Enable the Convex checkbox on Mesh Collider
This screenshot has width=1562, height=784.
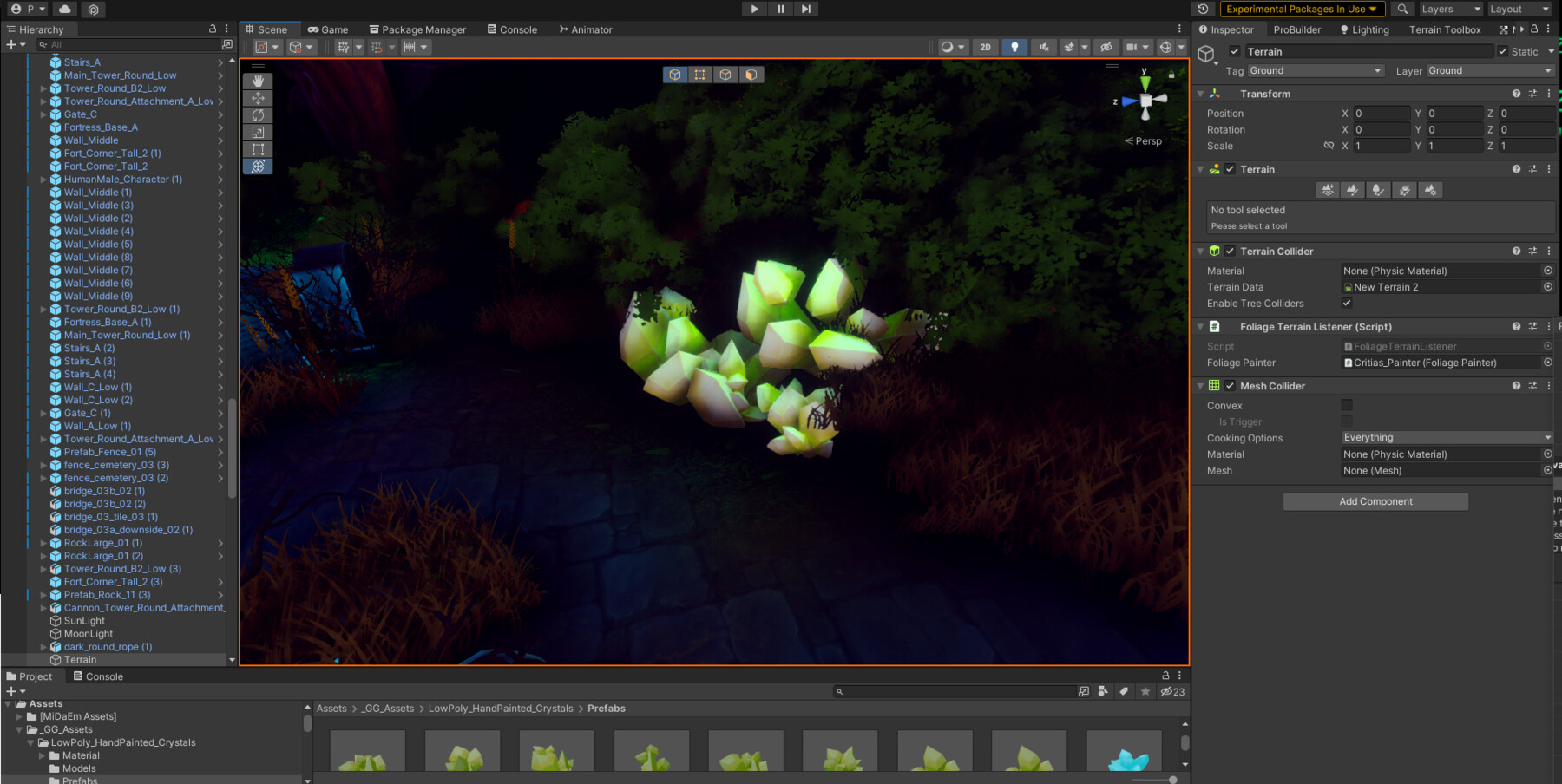[1346, 404]
